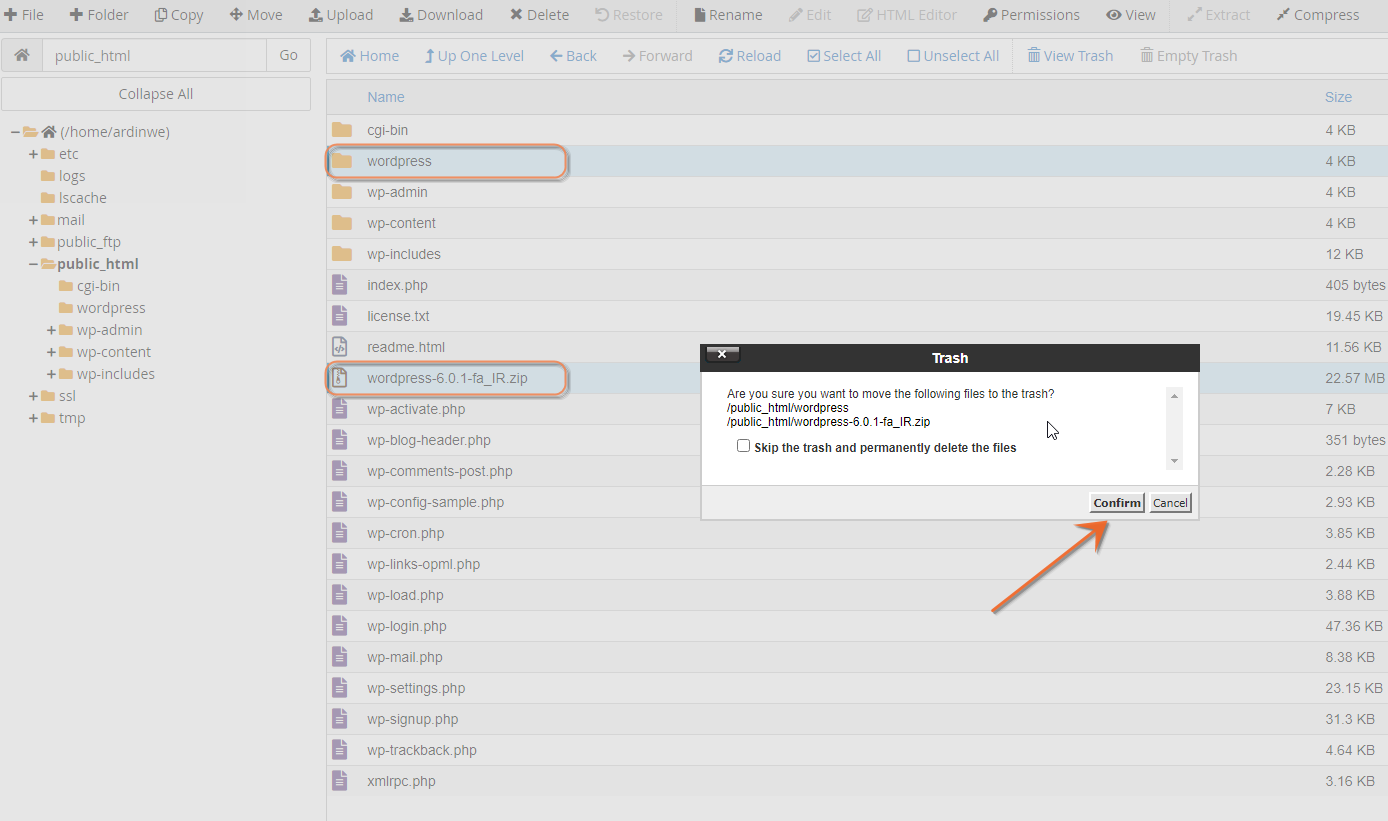This screenshot has height=821, width=1388.
Task: Click the Back navigation button
Action: tap(573, 56)
